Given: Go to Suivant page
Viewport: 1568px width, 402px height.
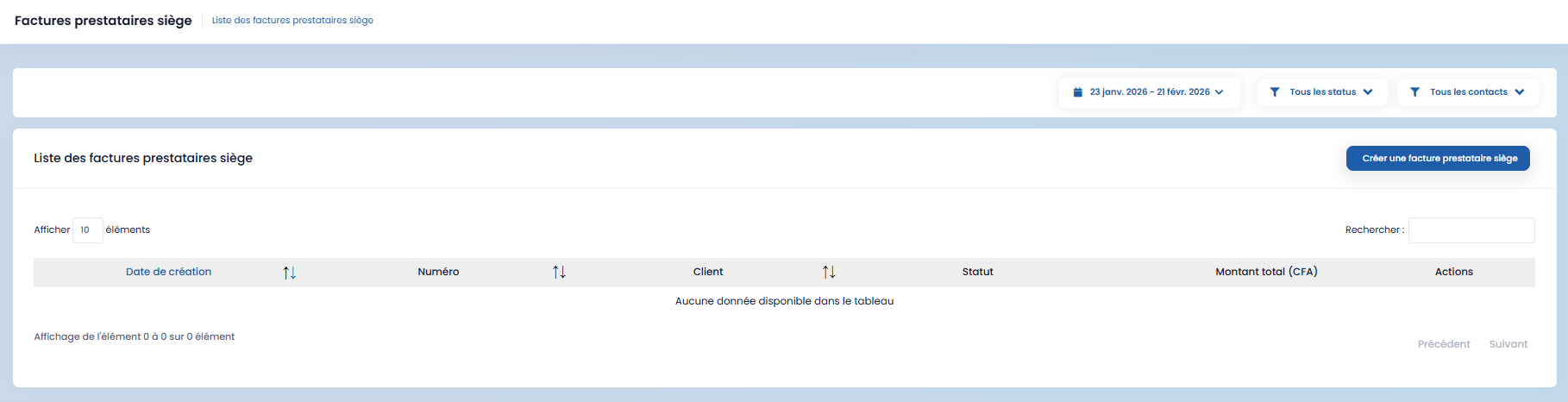Looking at the screenshot, I should 1508,344.
